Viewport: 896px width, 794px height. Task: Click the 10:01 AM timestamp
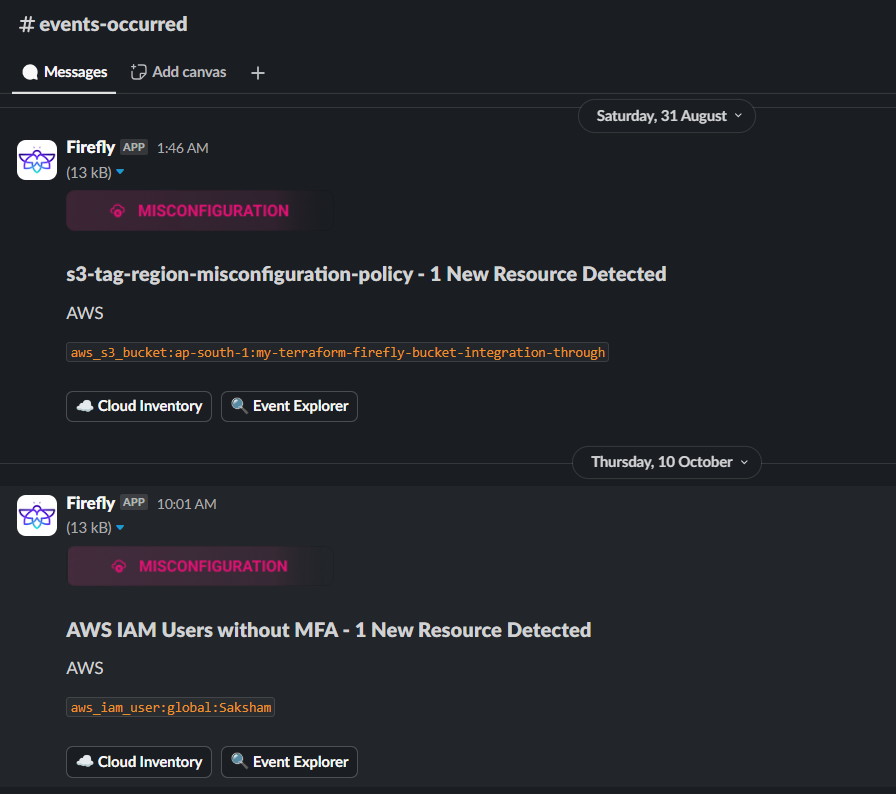coord(187,504)
